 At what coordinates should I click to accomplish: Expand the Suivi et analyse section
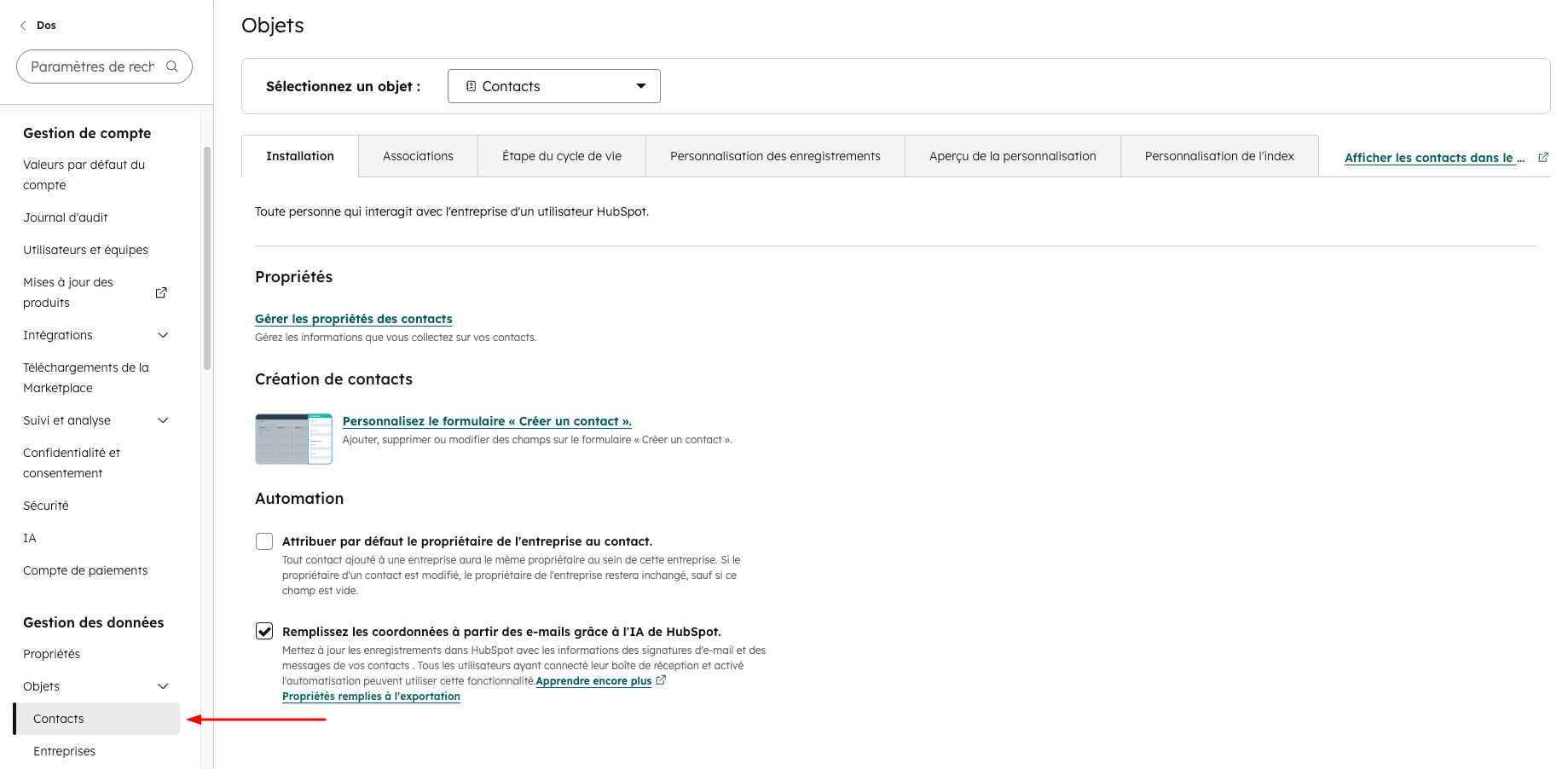point(163,420)
